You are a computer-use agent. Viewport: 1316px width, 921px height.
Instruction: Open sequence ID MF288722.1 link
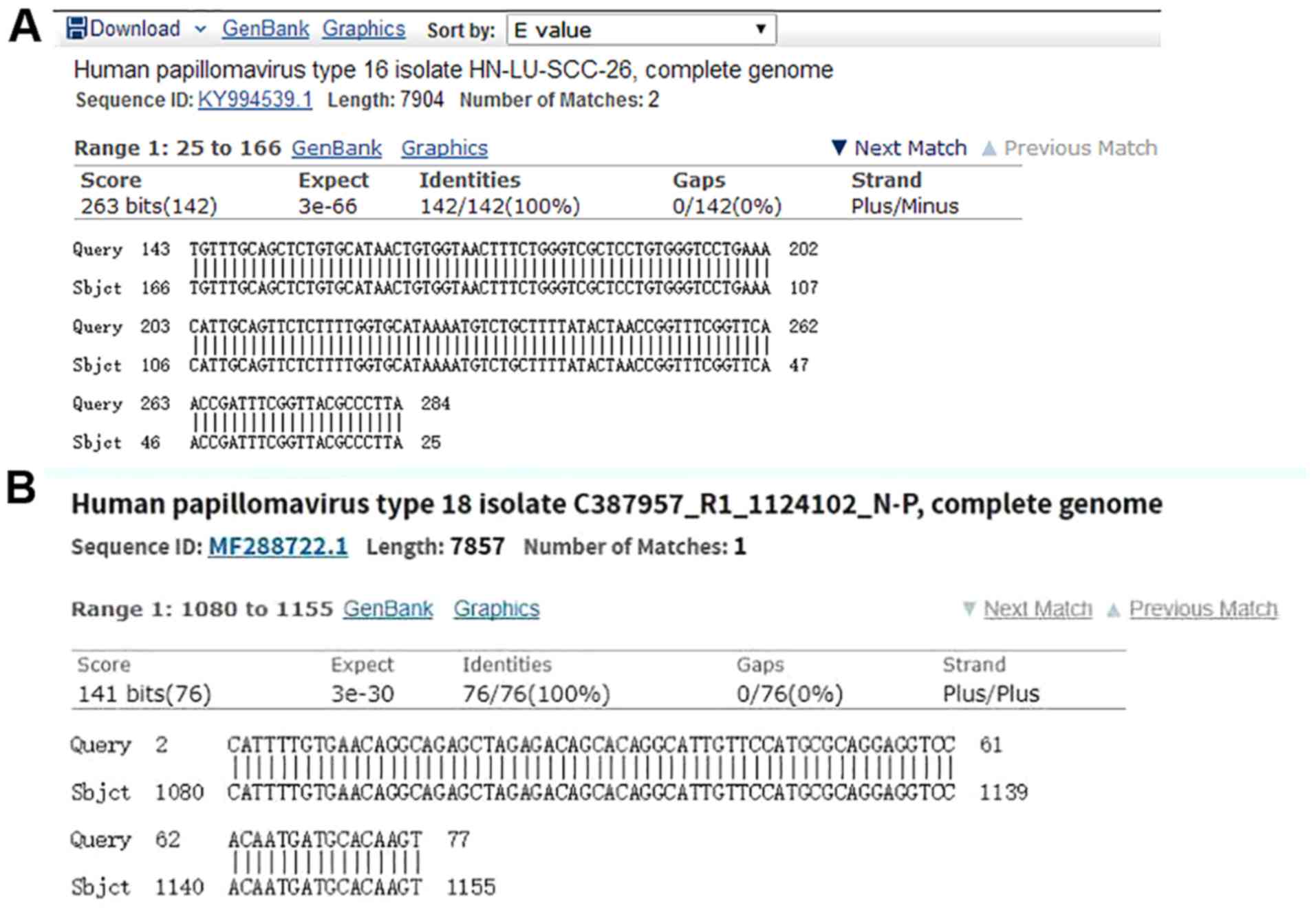click(278, 547)
